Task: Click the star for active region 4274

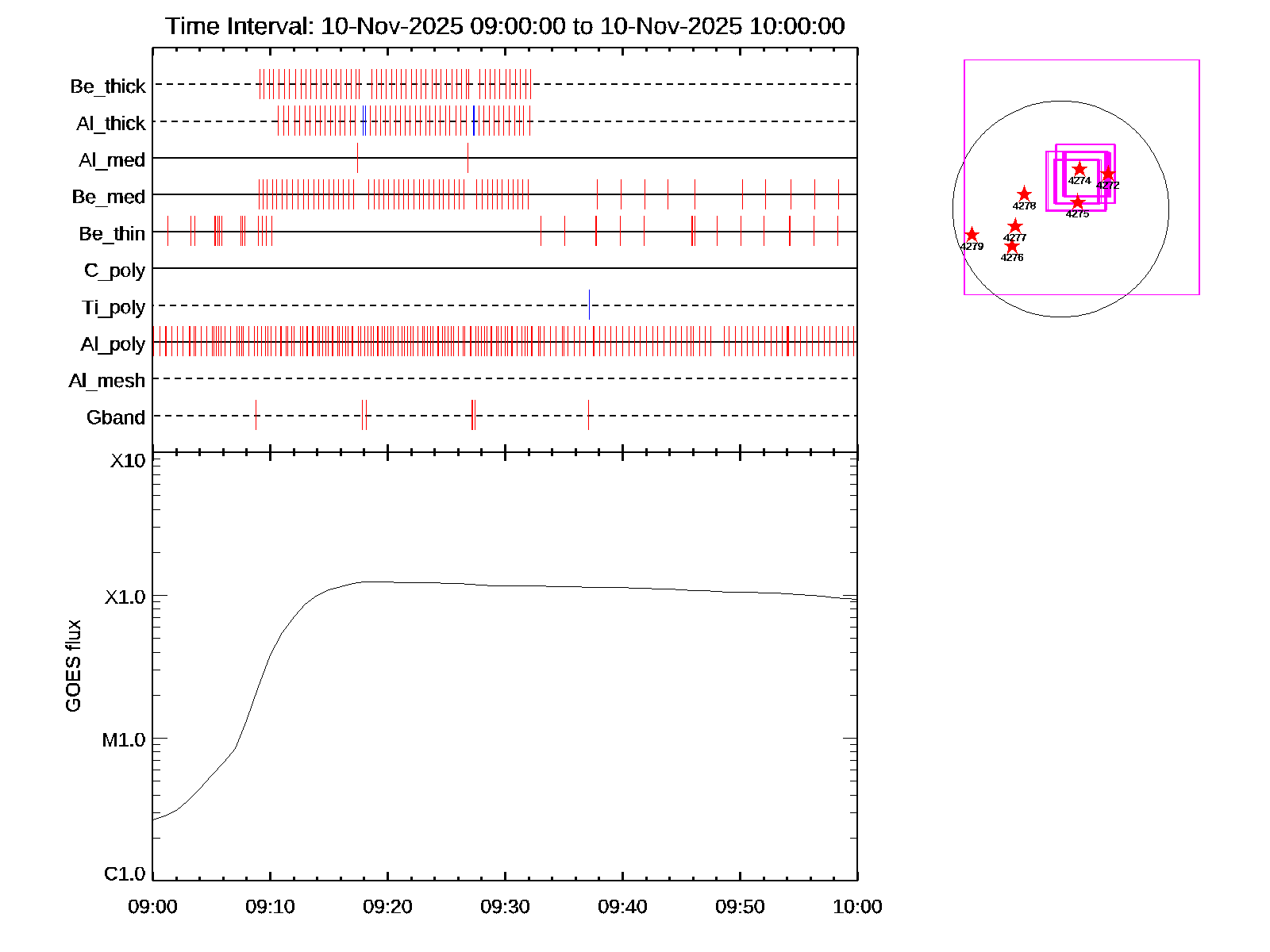Action: pos(1079,169)
